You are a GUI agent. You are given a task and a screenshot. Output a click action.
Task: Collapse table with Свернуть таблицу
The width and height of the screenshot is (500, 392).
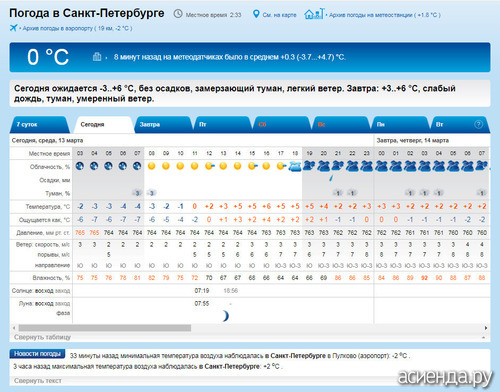point(42,337)
